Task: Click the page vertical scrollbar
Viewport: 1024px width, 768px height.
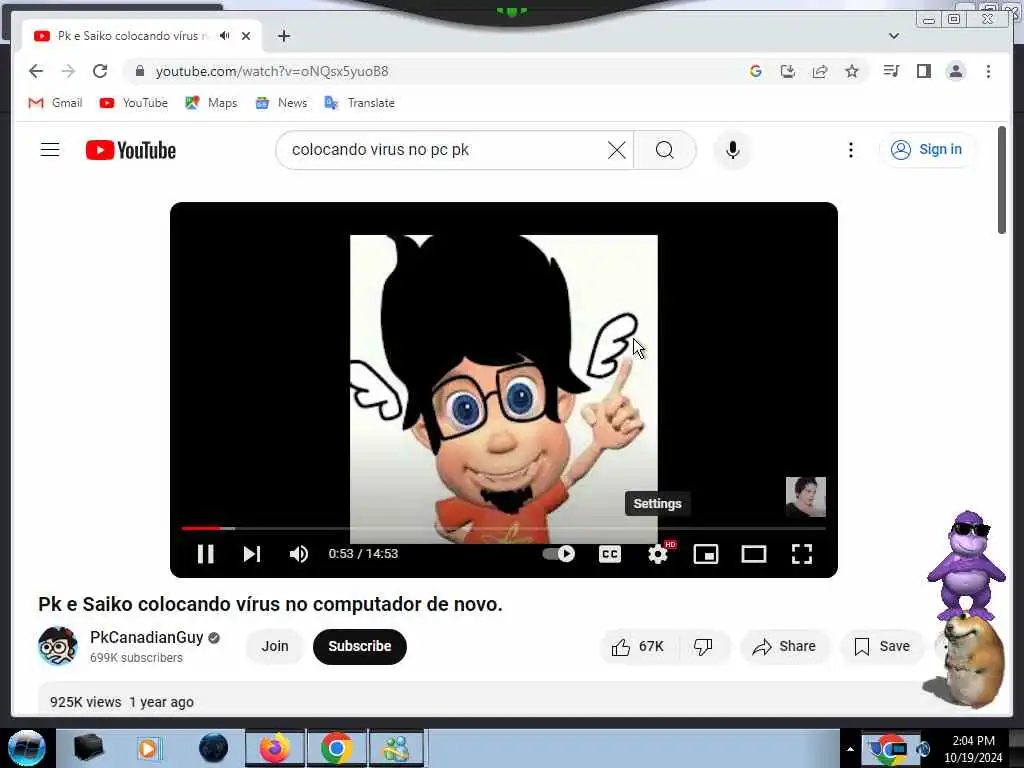Action: point(1002,180)
